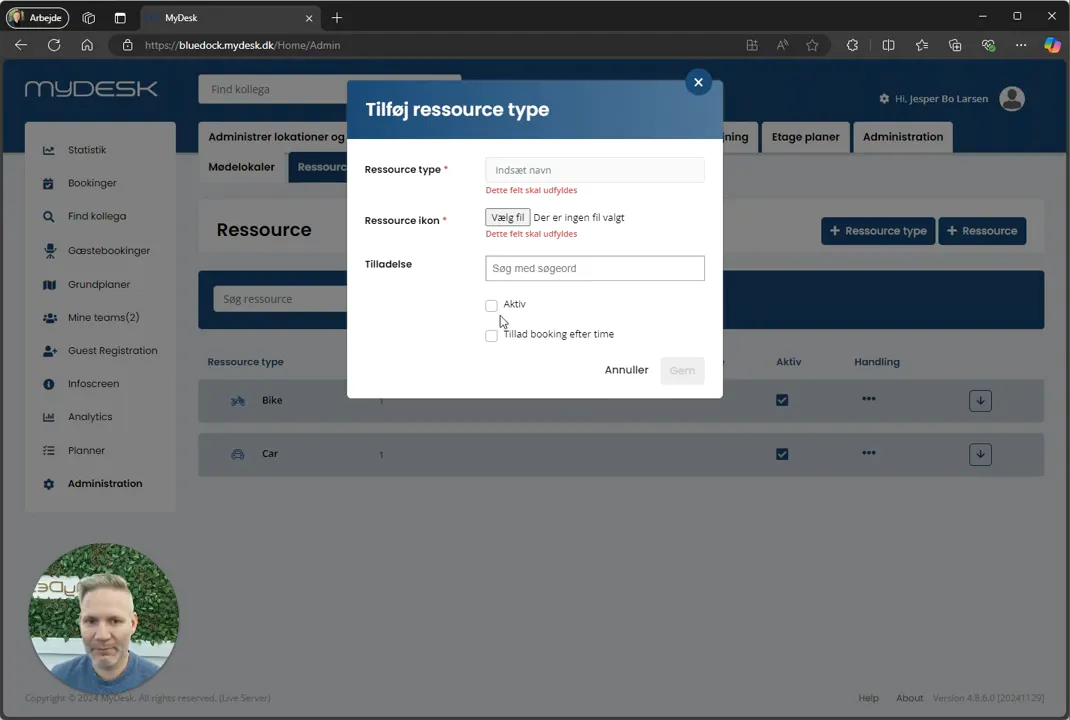Image resolution: width=1070 pixels, height=720 pixels.
Task: Open the Help link in footer
Action: tap(868, 698)
